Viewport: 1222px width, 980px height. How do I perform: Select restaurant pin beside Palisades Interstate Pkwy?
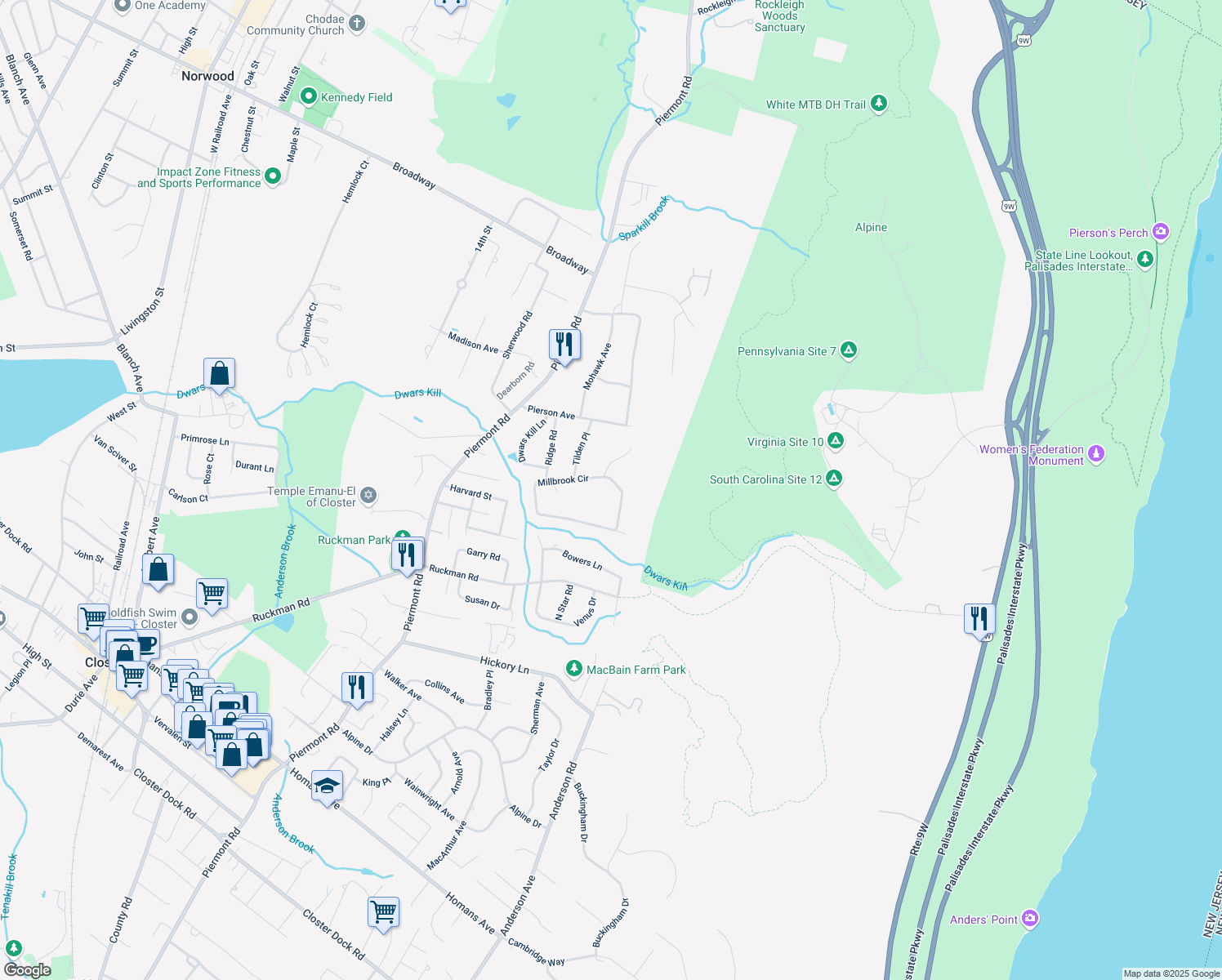pos(979,621)
